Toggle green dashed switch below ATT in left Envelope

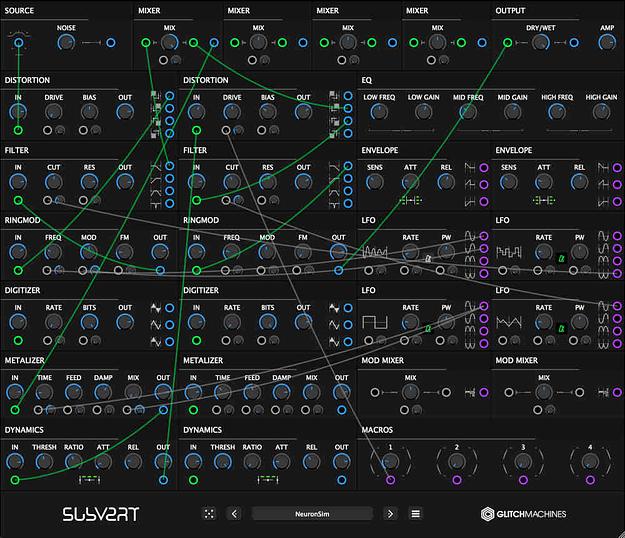(411, 200)
